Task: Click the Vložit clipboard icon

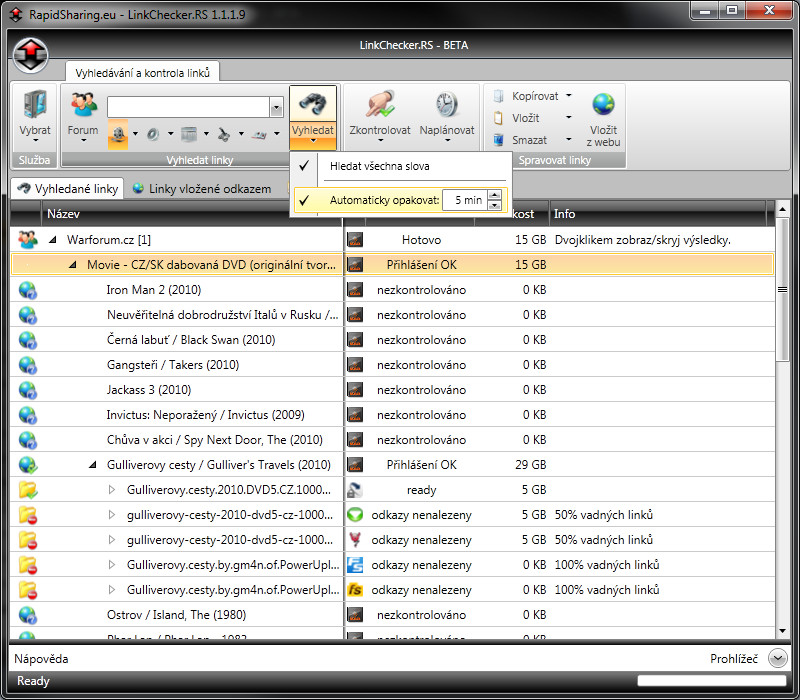Action: pyautogui.click(x=498, y=118)
